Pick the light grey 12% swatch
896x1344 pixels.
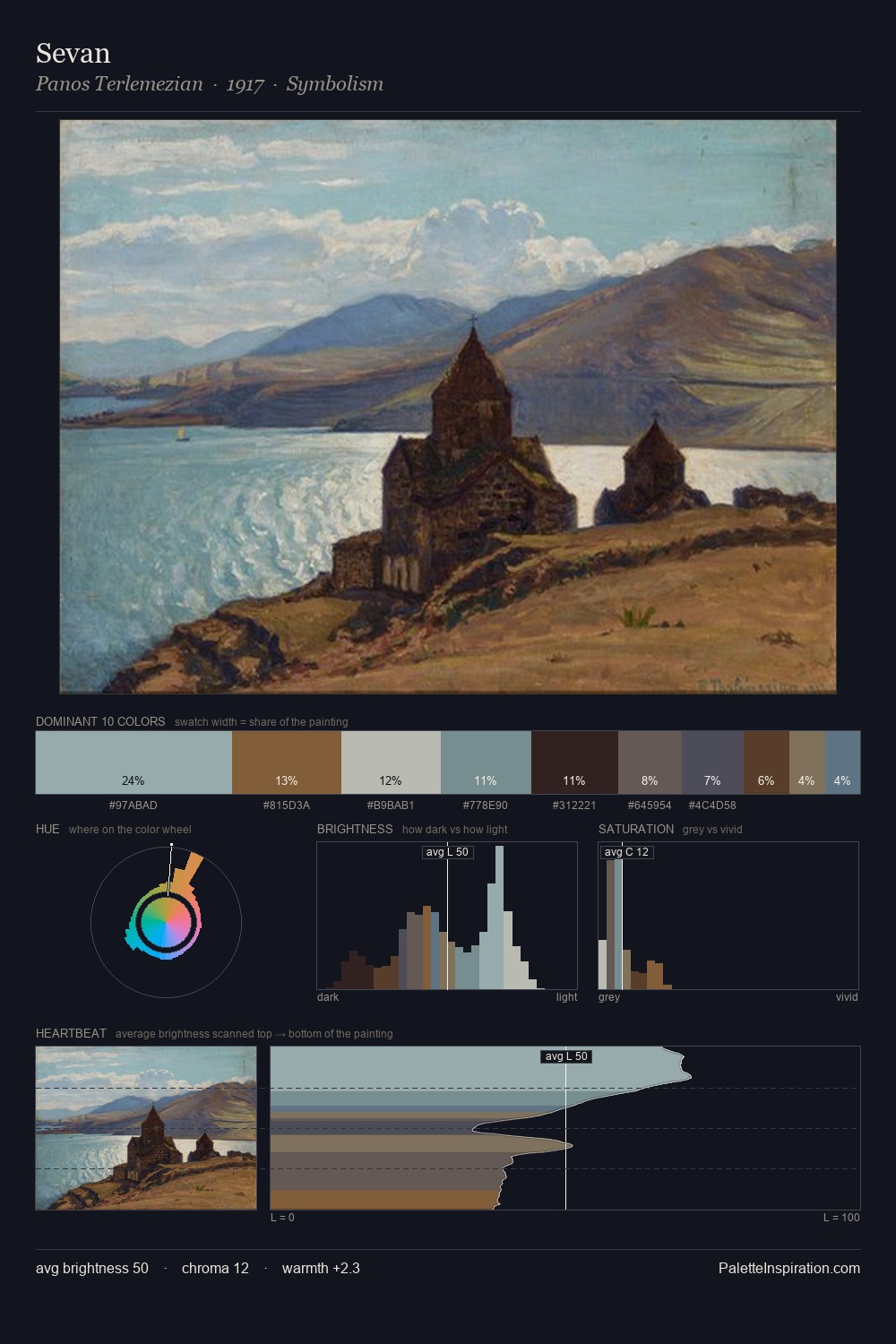coord(391,762)
